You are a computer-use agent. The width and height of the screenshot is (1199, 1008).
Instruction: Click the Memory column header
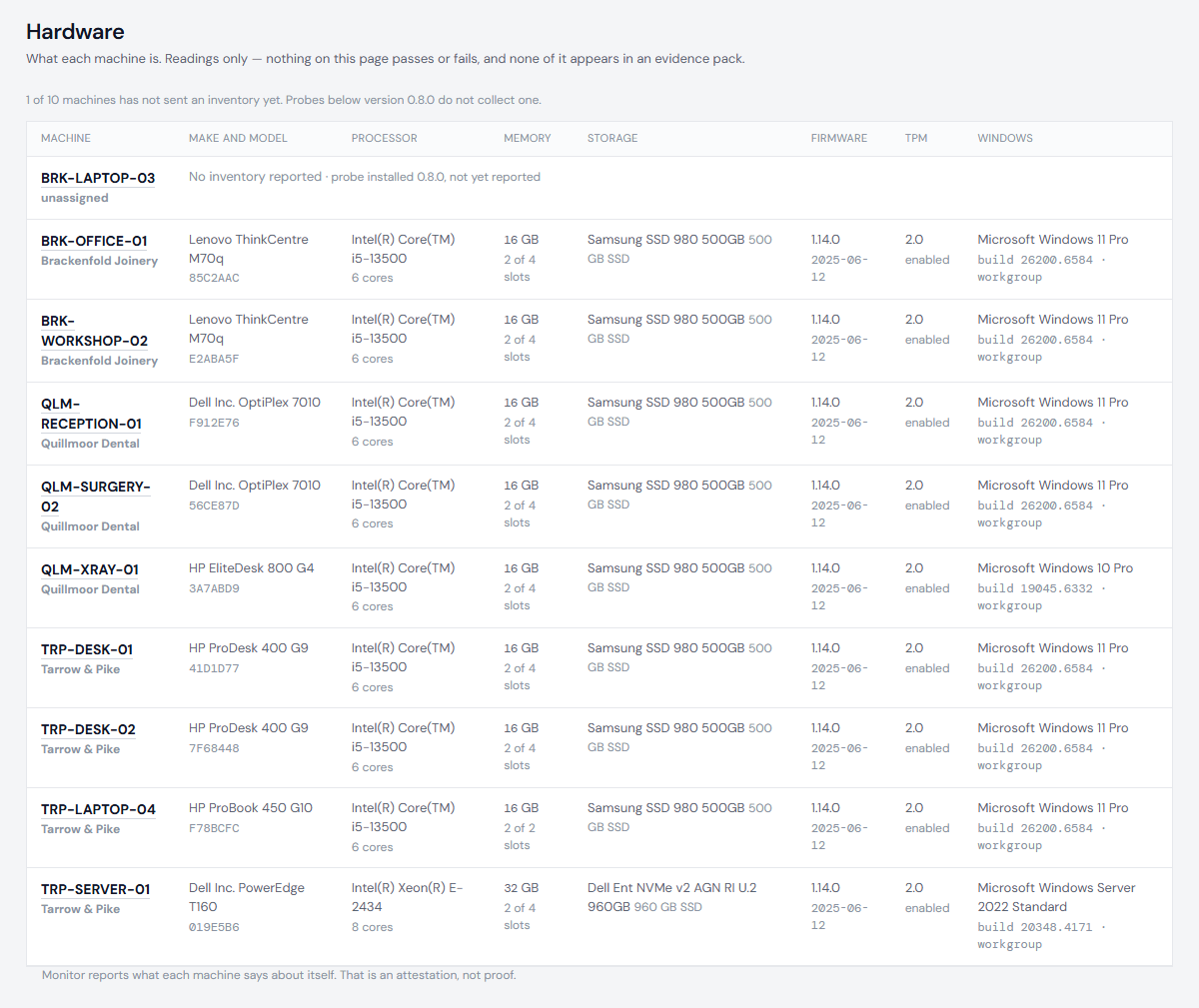coord(528,139)
